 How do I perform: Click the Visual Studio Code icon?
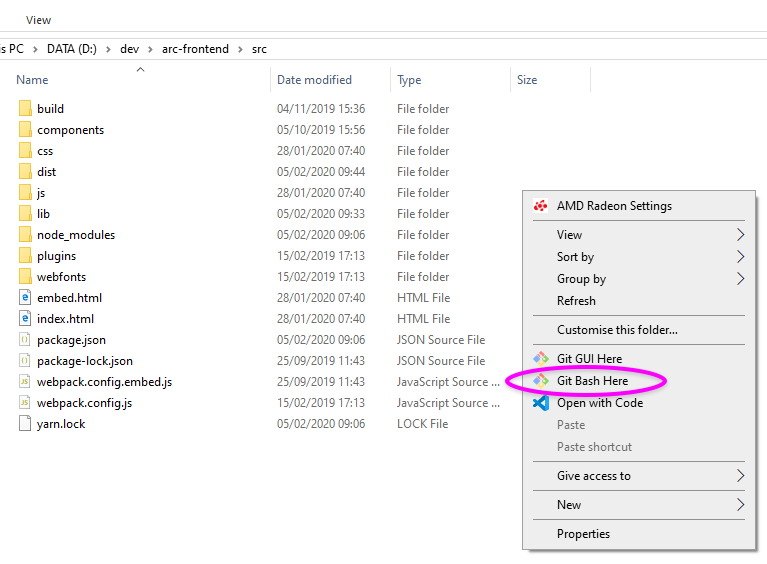pos(541,403)
